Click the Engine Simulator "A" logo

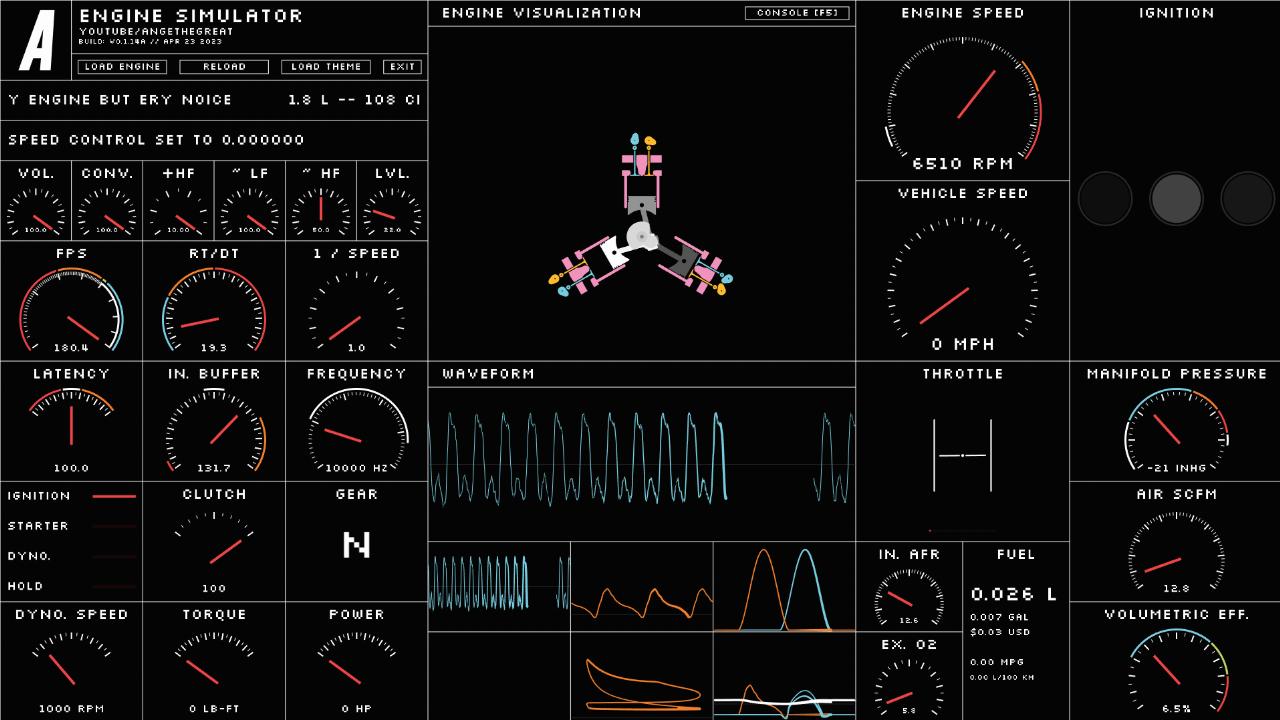point(36,40)
